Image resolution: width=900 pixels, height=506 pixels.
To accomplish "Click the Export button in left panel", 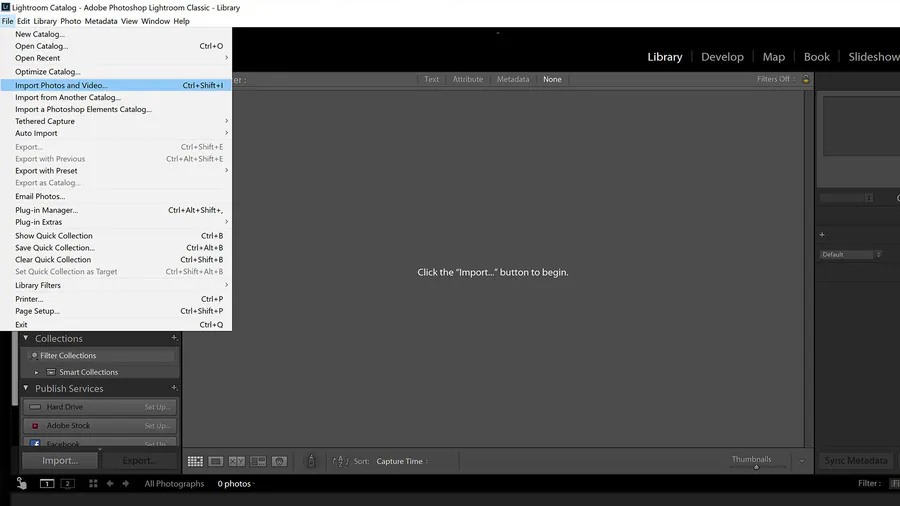I will coord(138,461).
